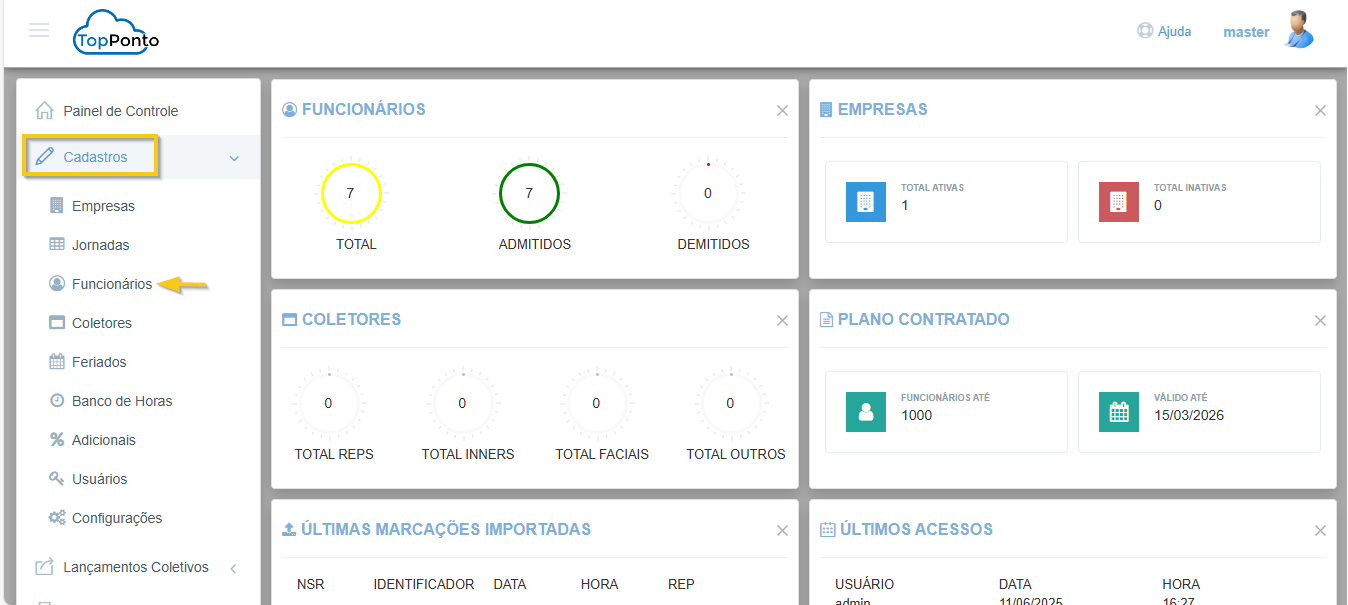Open Empresas in the sidebar
Image resolution: width=1348 pixels, height=605 pixels.
pos(102,206)
